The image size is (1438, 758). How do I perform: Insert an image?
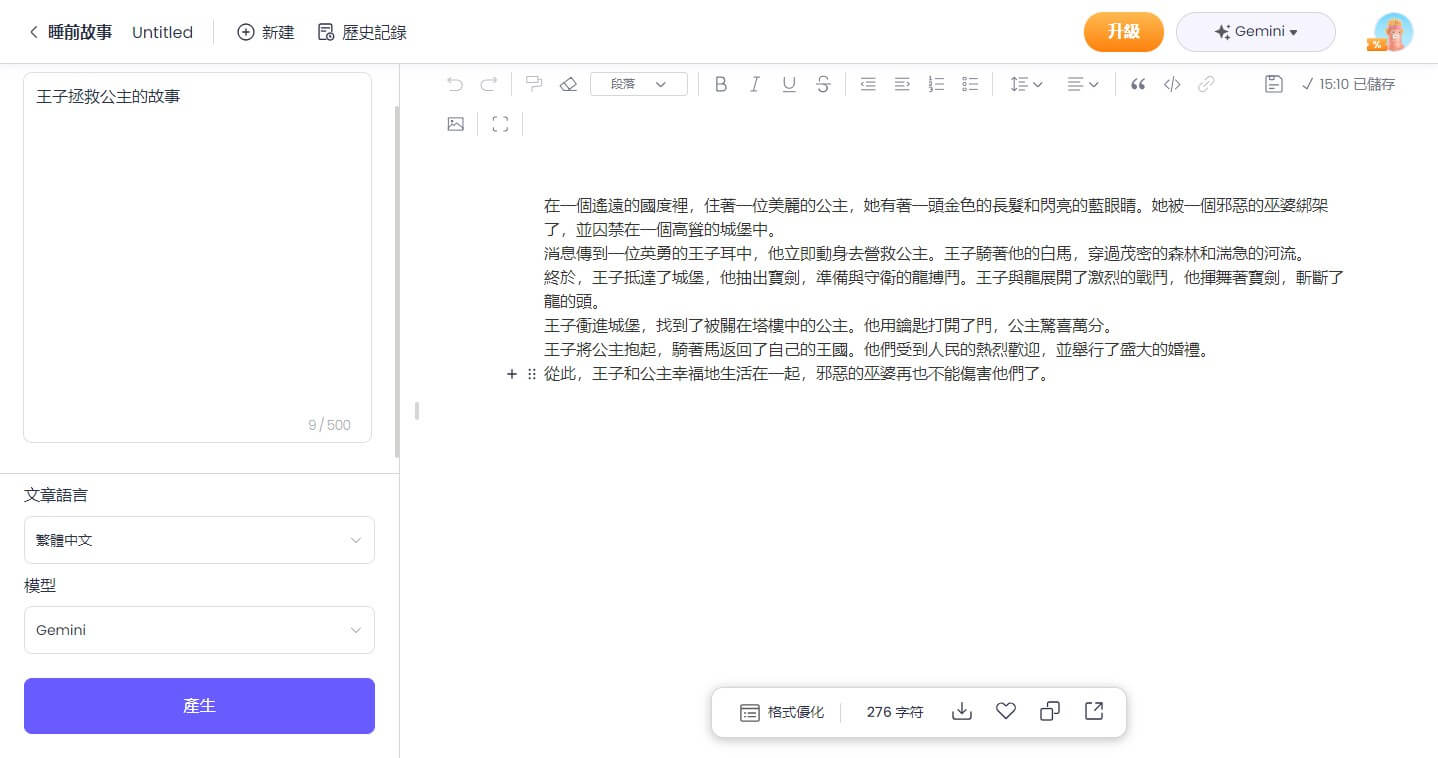pos(456,124)
